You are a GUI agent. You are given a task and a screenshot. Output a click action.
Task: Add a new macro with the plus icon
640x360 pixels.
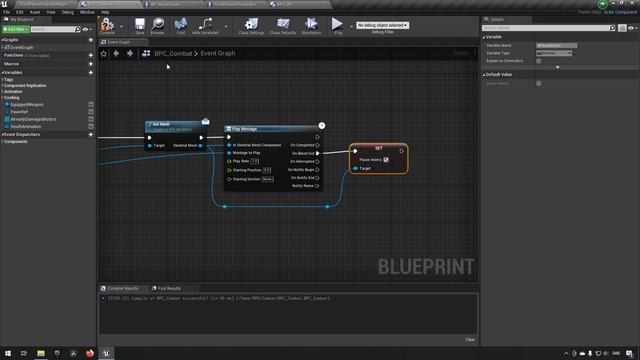point(91,64)
